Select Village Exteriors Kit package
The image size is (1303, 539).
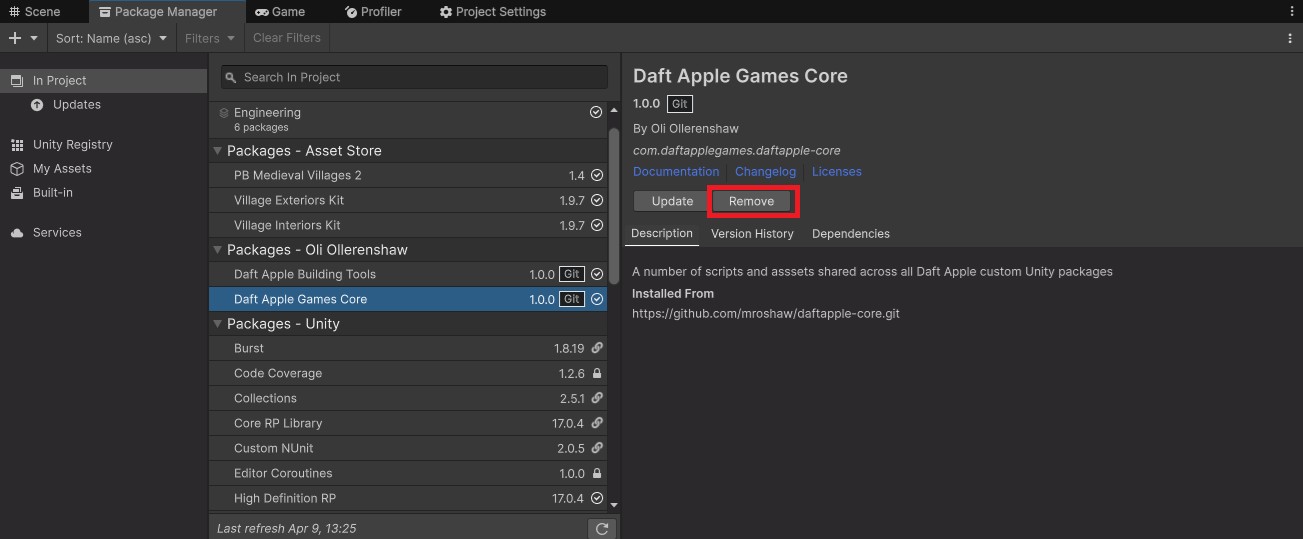click(408, 200)
